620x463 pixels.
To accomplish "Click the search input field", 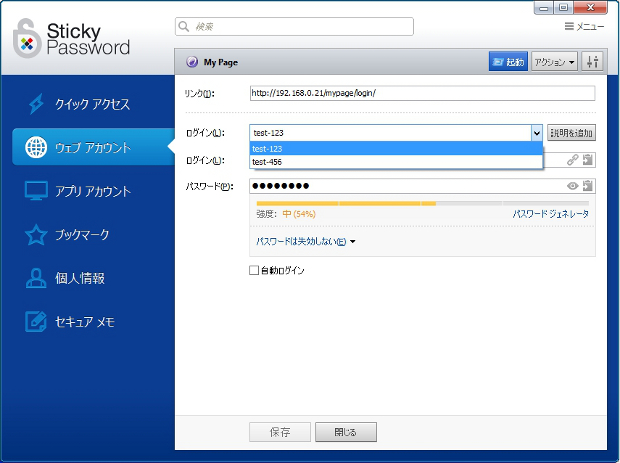I will pos(294,26).
